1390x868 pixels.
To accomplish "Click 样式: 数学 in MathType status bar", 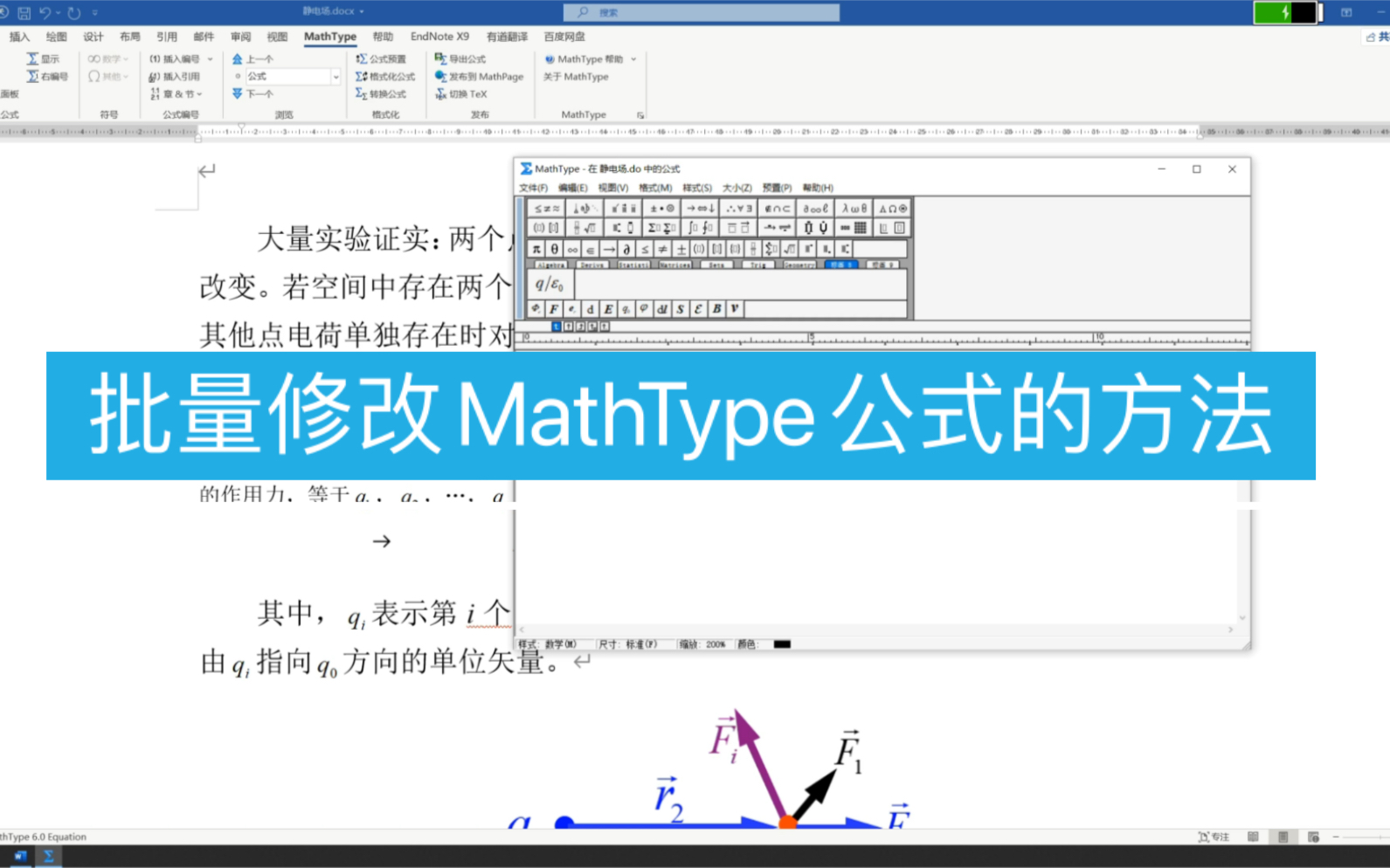I will [x=549, y=644].
